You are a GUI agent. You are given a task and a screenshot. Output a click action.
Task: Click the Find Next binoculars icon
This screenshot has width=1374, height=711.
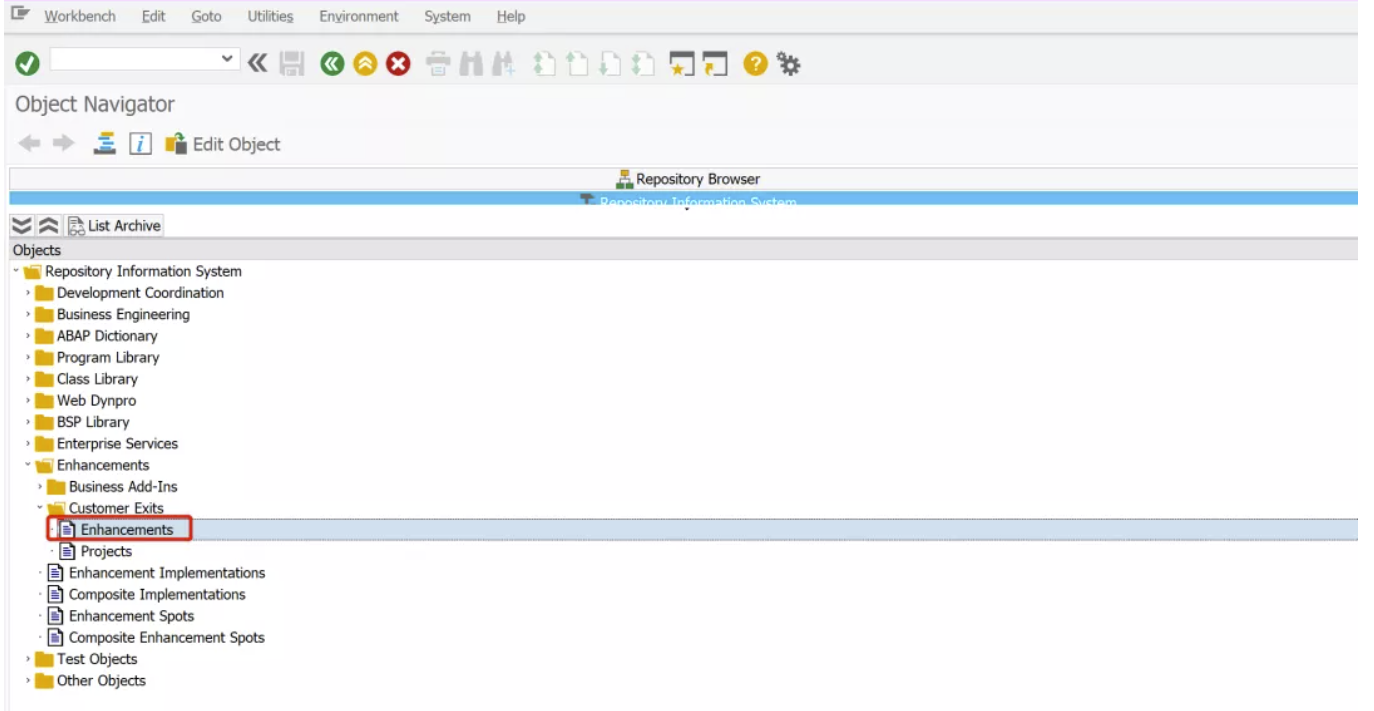(503, 64)
